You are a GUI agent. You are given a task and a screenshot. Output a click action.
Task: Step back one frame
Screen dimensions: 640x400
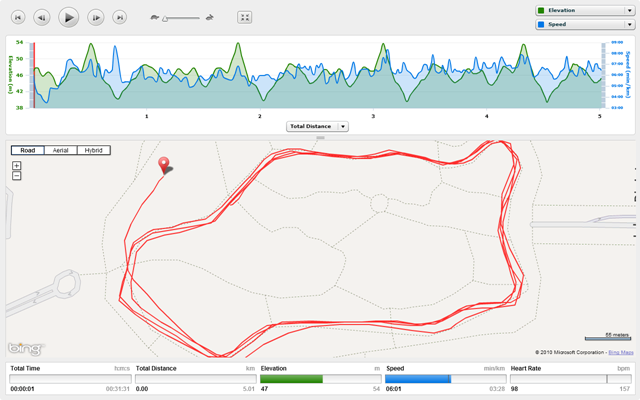point(42,18)
